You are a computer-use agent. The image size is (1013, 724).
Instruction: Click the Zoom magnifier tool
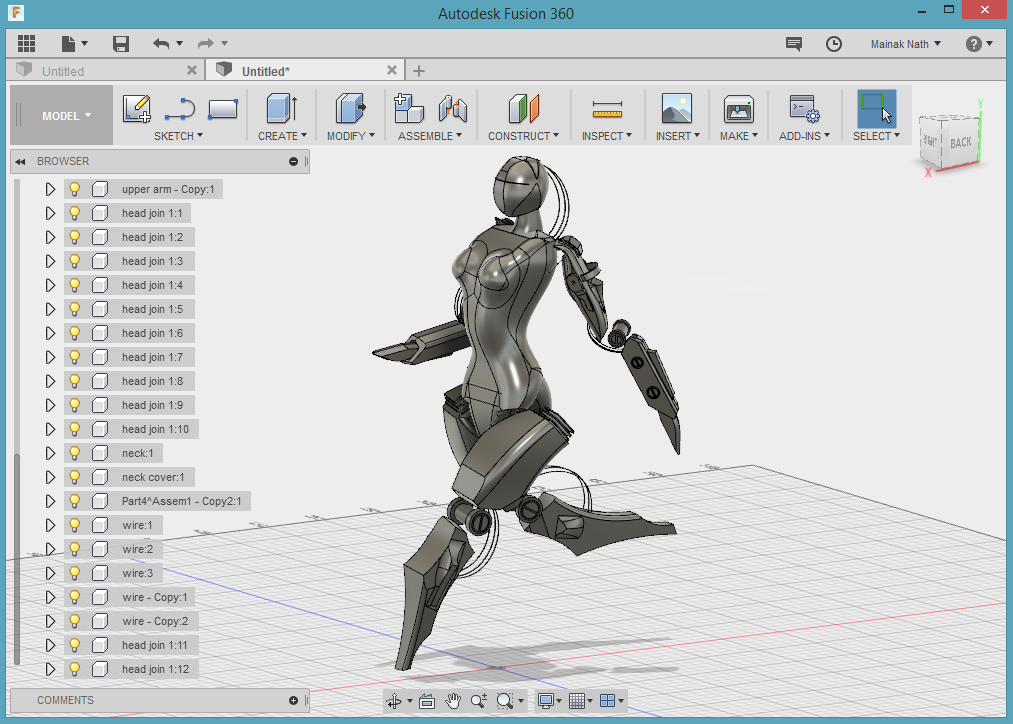pos(479,701)
